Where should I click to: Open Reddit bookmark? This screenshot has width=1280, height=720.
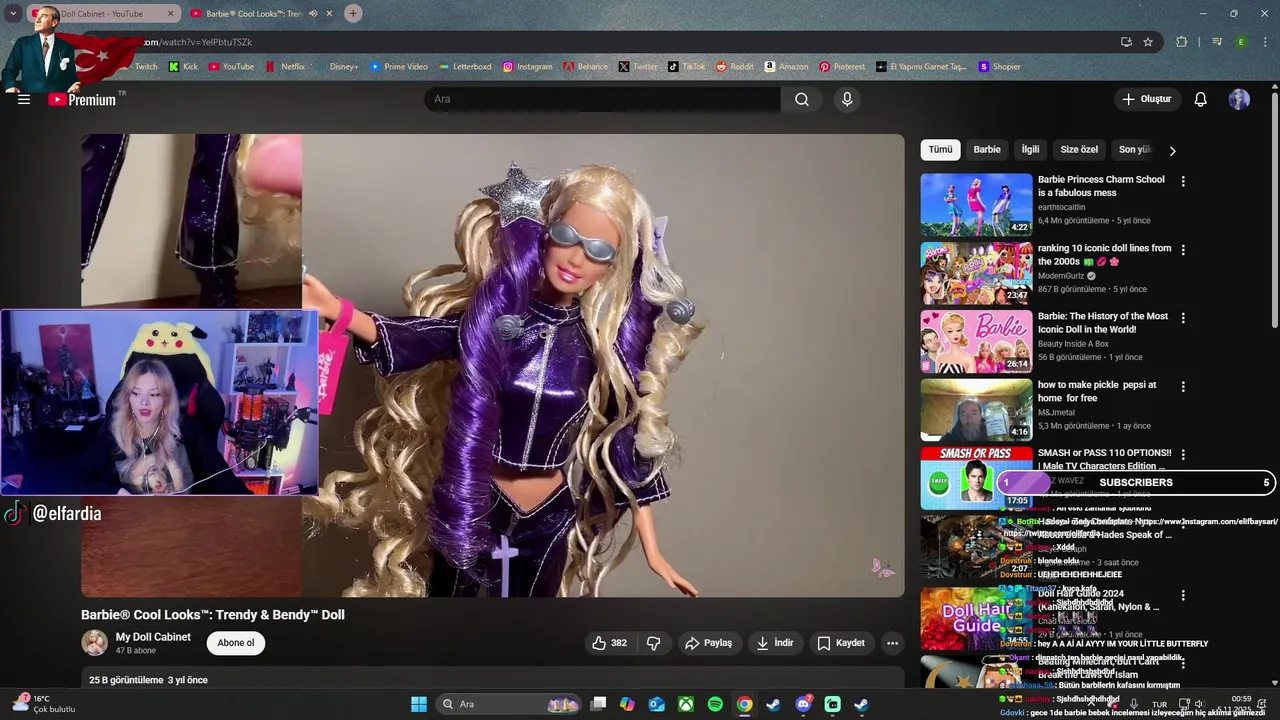734,67
